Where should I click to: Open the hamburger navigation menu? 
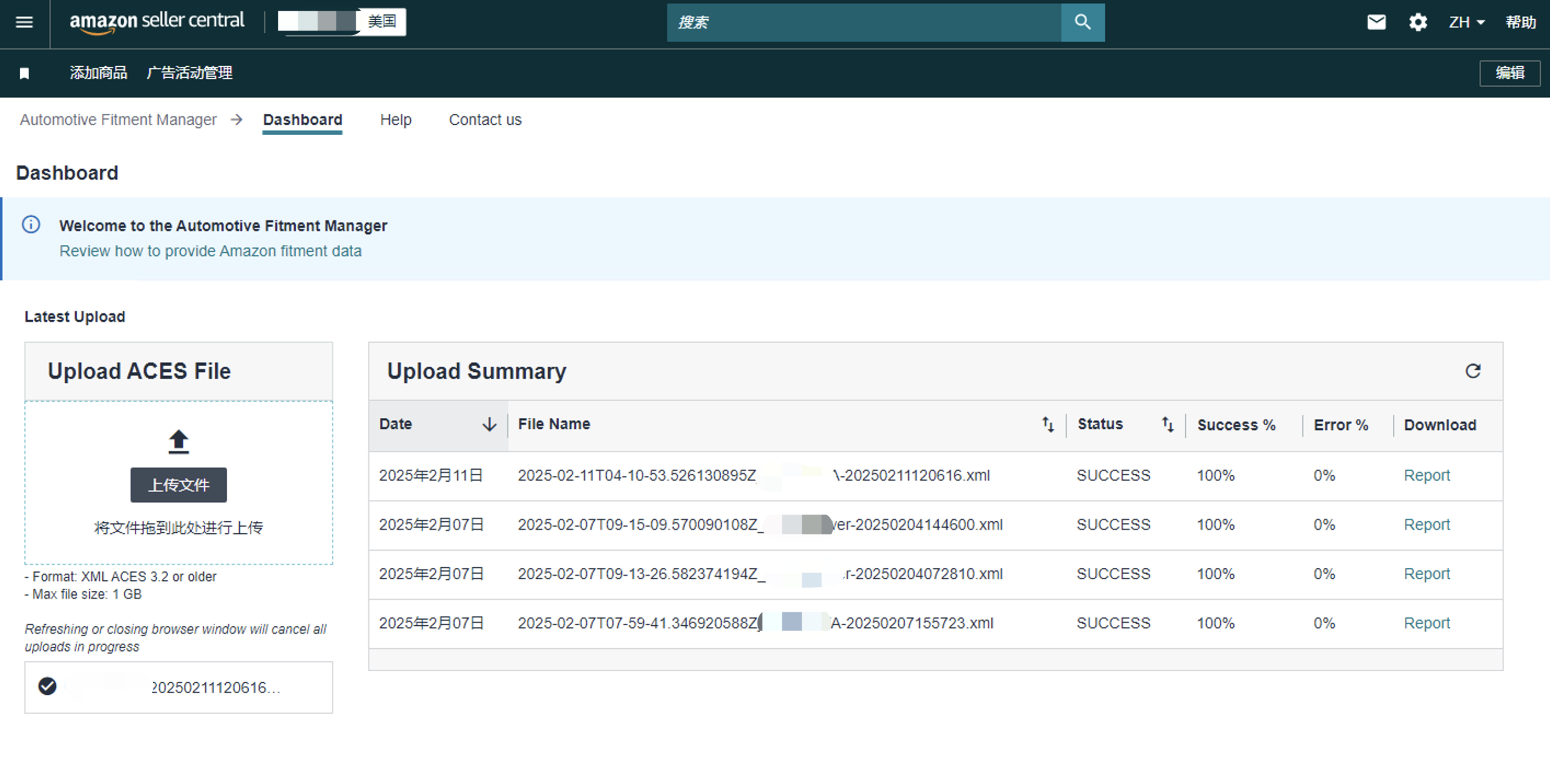[24, 22]
